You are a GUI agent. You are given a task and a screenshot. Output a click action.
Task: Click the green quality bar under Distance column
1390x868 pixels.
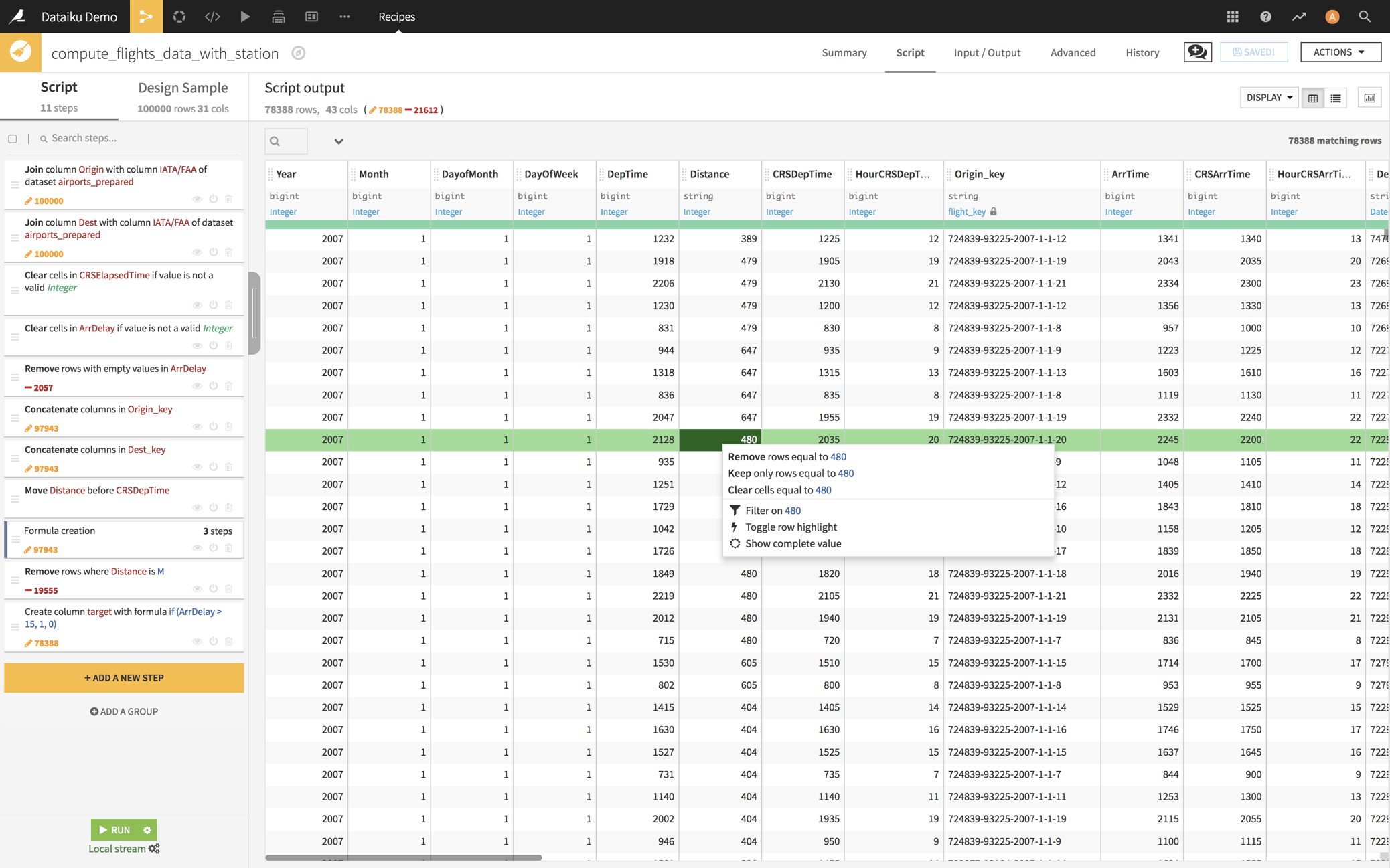point(720,226)
